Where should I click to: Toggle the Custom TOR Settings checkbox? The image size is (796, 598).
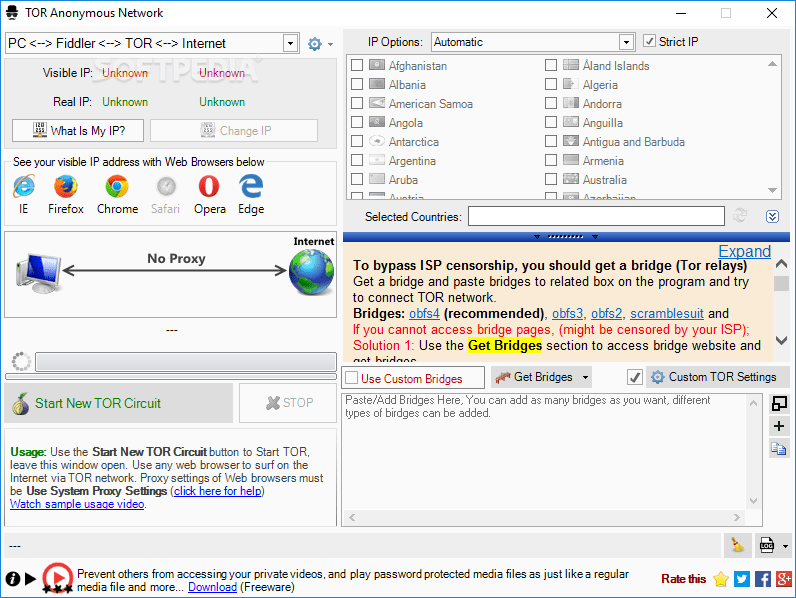[x=635, y=377]
